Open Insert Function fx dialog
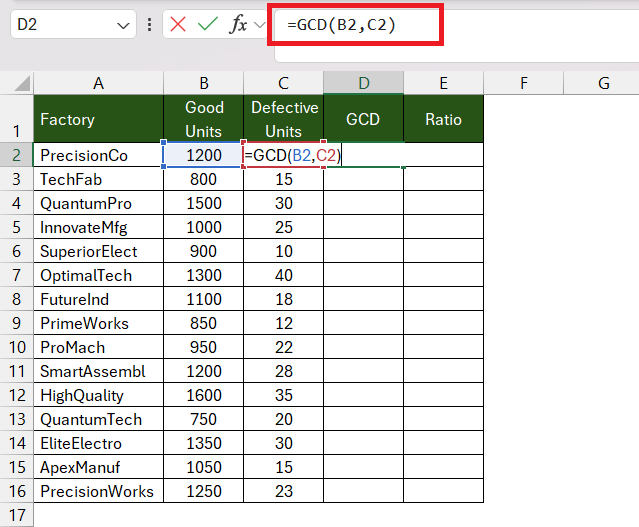 coord(238,24)
